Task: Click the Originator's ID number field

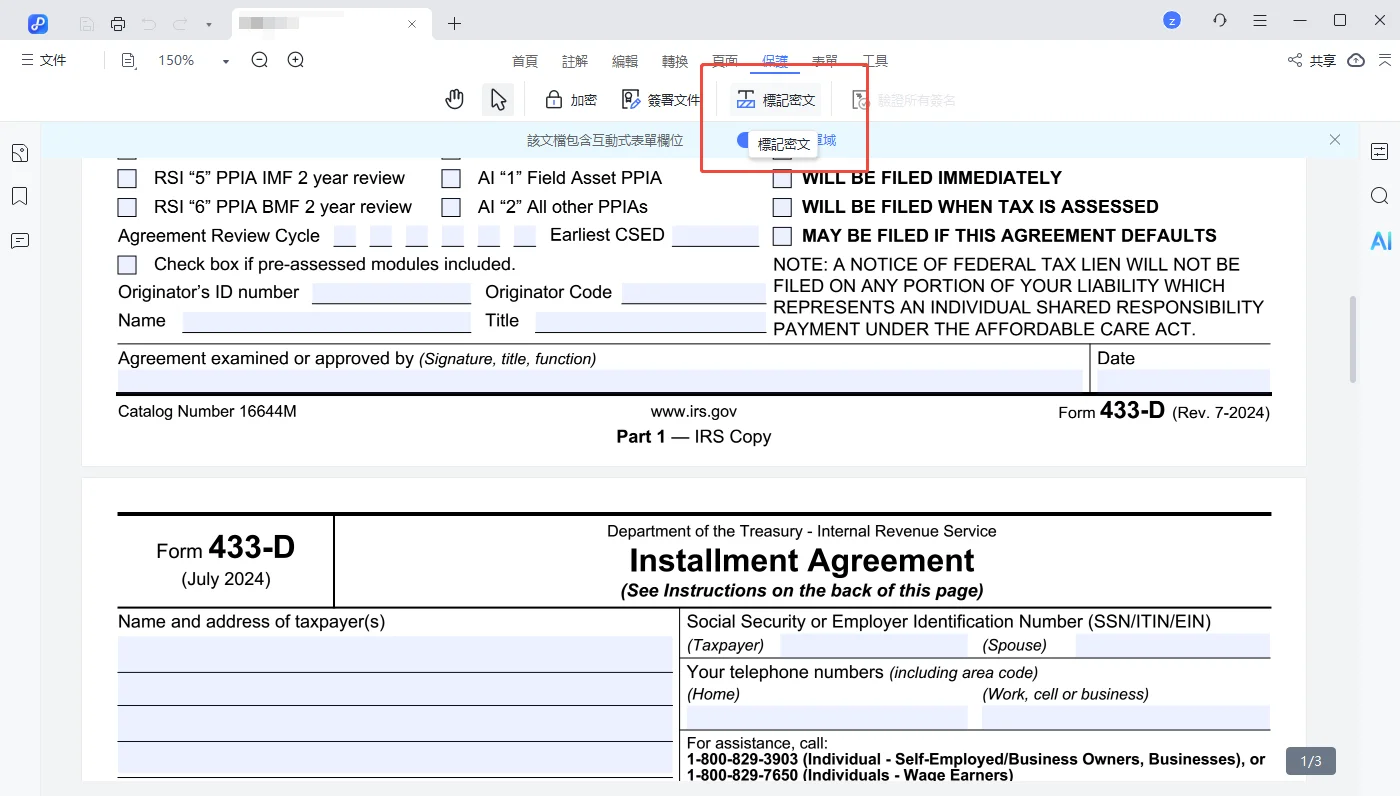Action: pos(391,293)
